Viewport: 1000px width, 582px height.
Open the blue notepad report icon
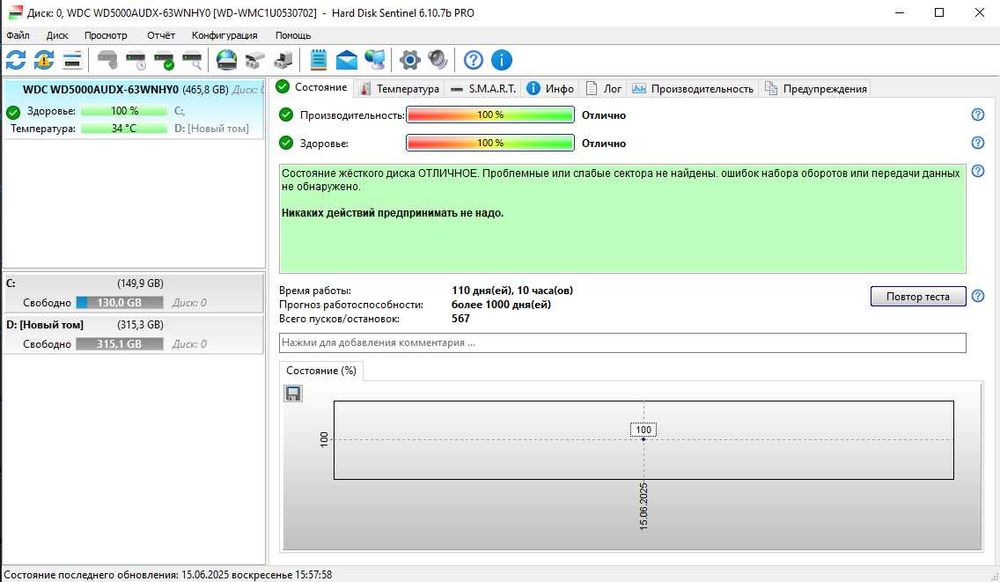click(318, 60)
